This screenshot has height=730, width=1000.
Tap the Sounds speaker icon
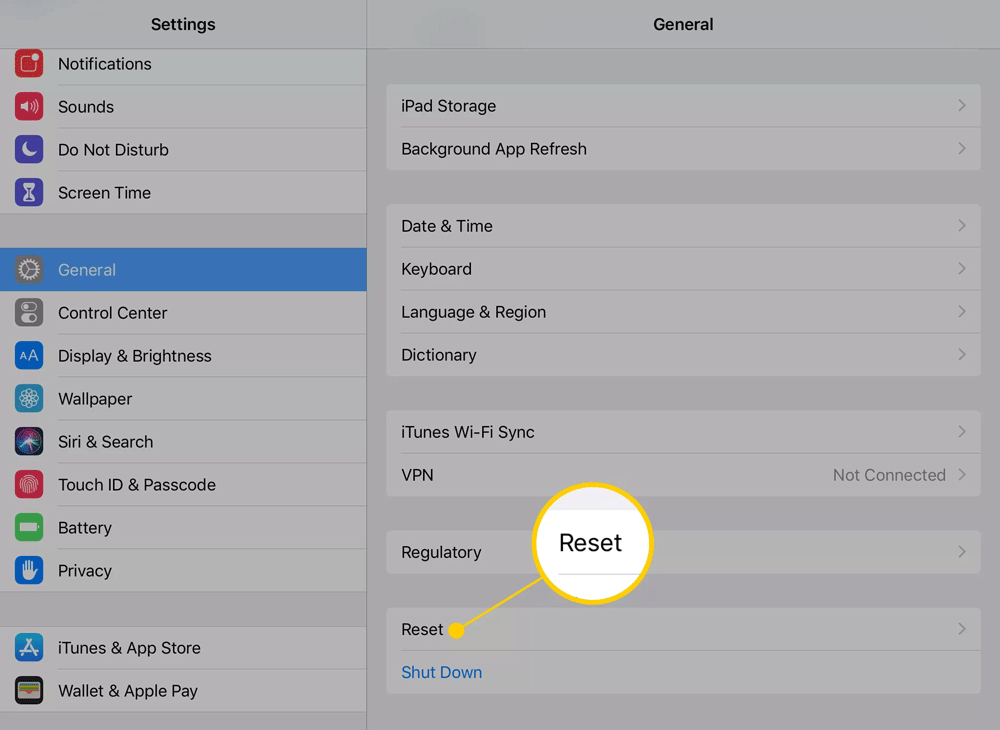click(29, 106)
